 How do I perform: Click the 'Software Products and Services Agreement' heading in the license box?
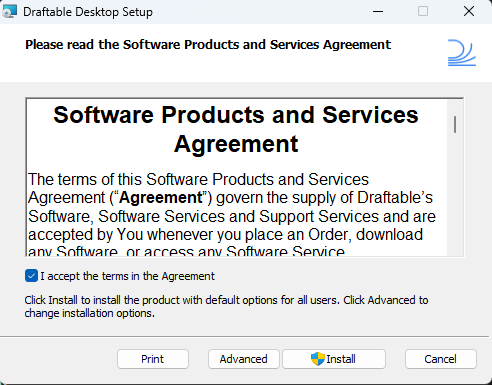236,129
